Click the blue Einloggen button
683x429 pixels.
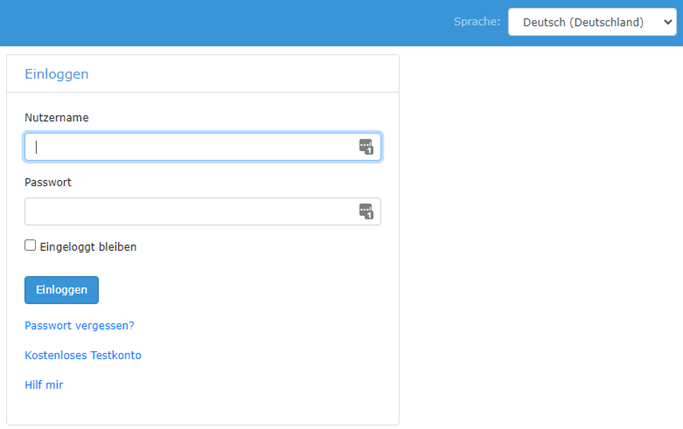[61, 290]
